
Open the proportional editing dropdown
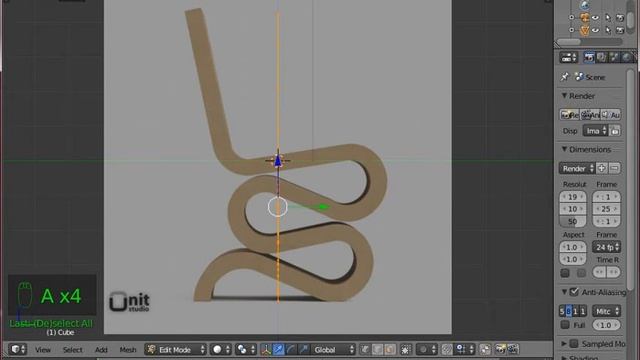click(x=427, y=349)
